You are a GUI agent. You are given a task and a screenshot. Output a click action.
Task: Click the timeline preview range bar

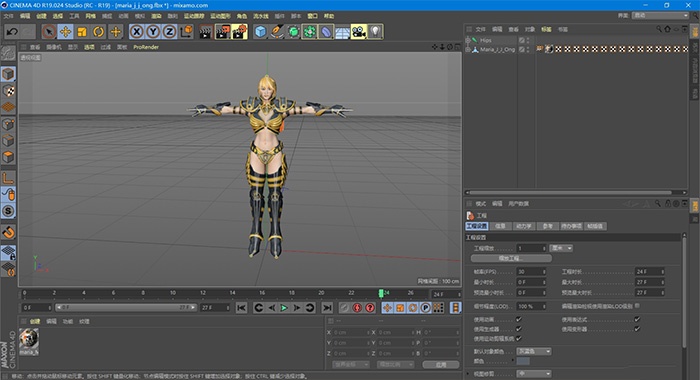pyautogui.click(x=125, y=308)
